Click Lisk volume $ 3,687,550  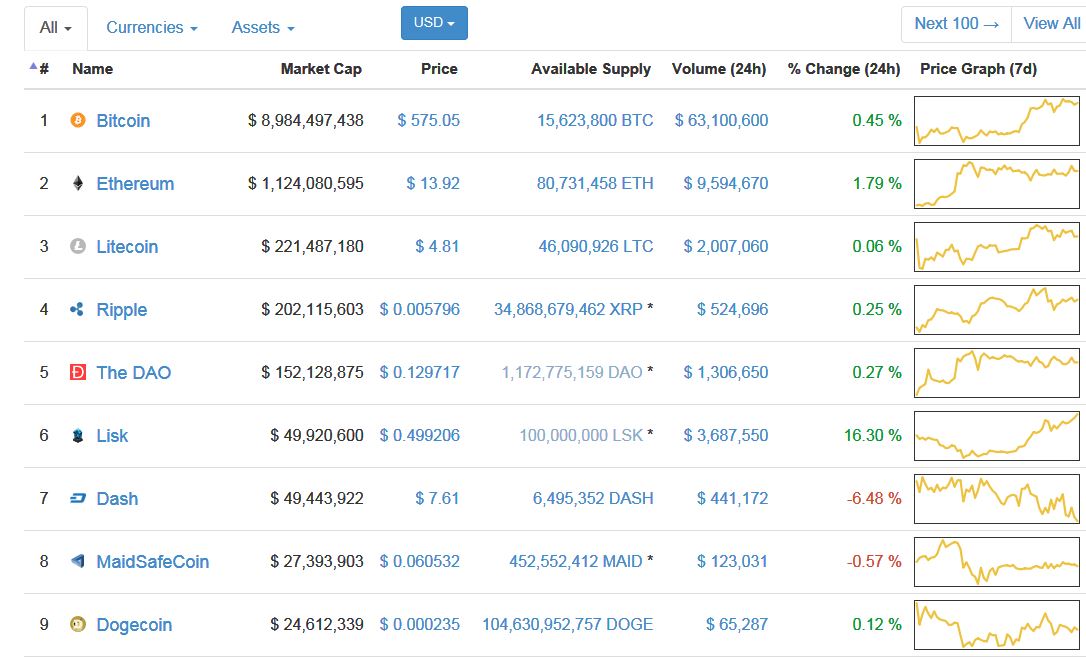[726, 436]
